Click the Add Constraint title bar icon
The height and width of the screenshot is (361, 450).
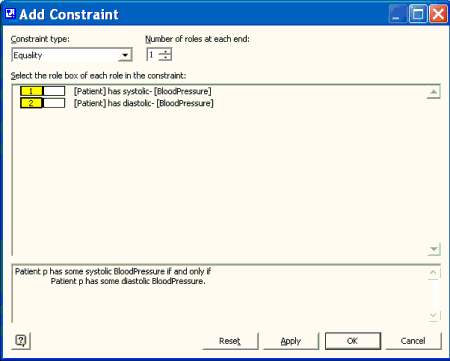click(x=10, y=14)
